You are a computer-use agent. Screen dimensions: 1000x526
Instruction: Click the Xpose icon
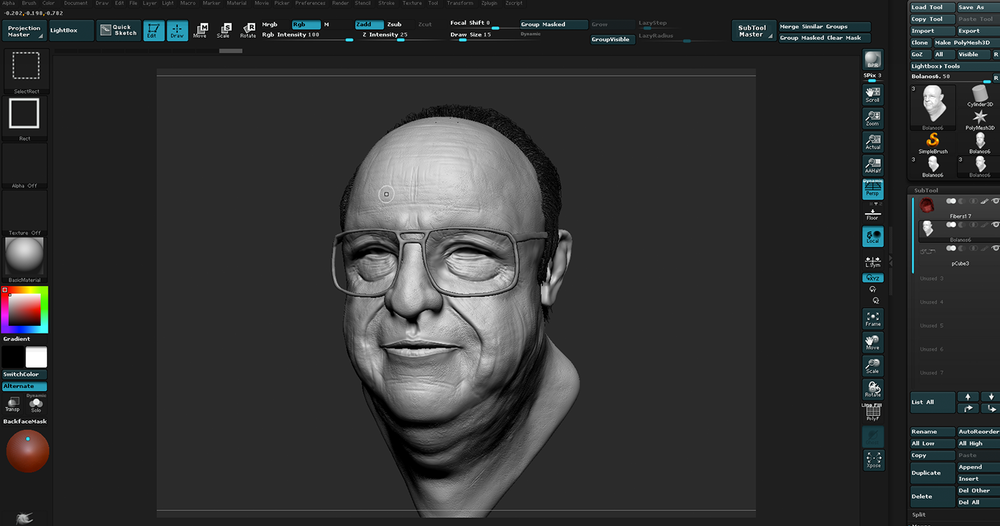[873, 460]
